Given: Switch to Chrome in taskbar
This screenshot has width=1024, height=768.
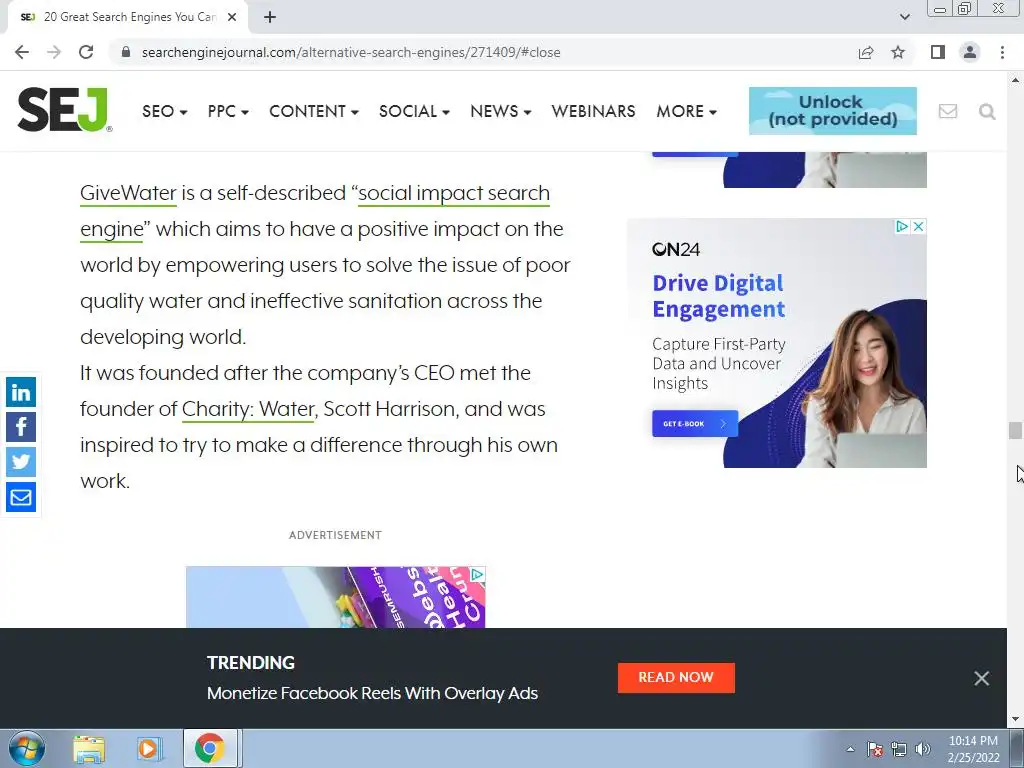Looking at the screenshot, I should click(x=209, y=748).
